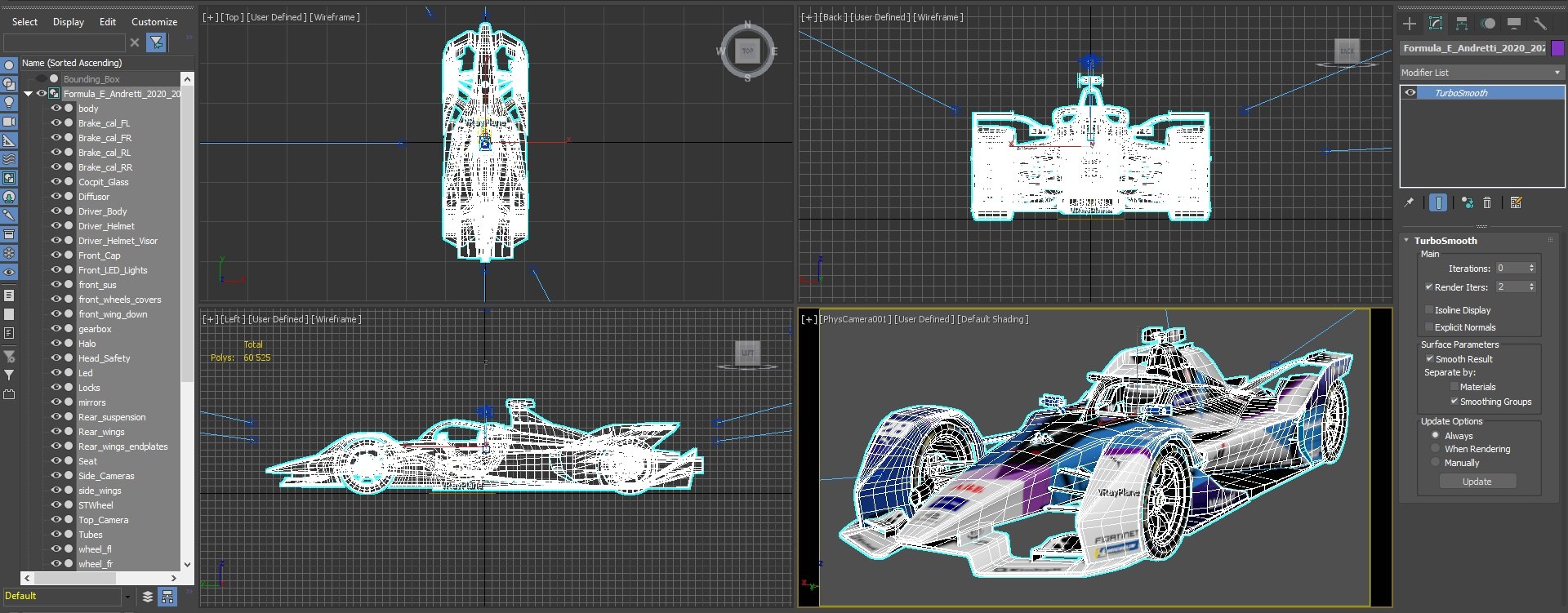Toggle TurboSmooth modifier visibility eye
Screen dimensions: 1568x613
click(x=1410, y=93)
